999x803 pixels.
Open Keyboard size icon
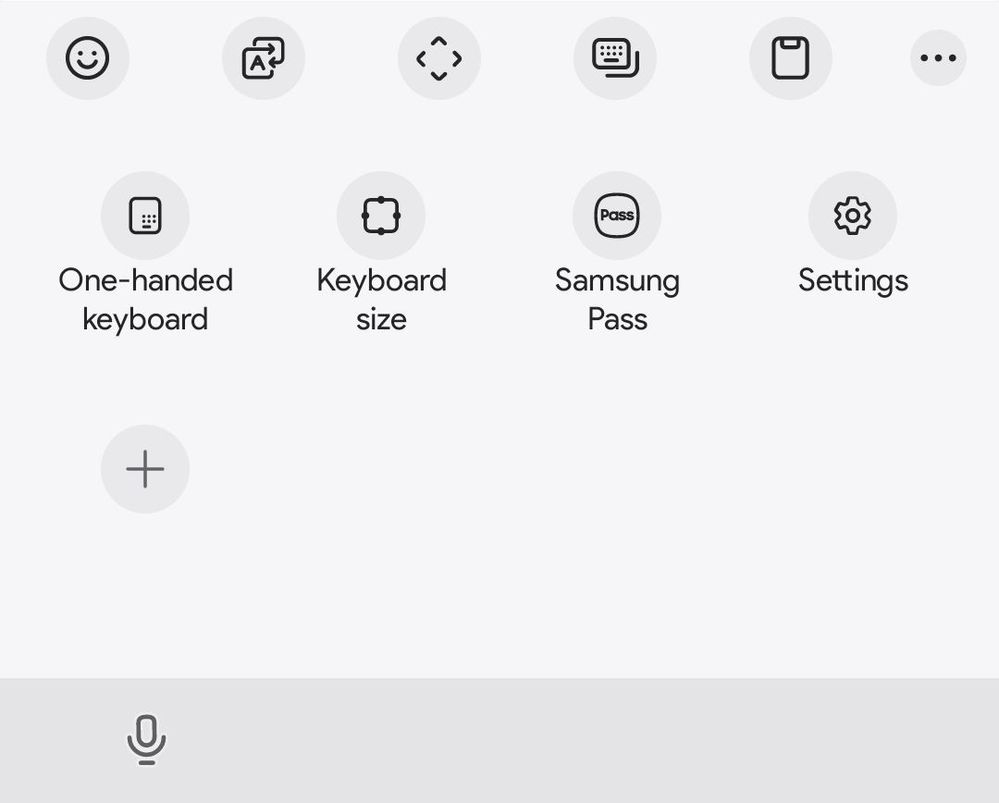[381, 215]
